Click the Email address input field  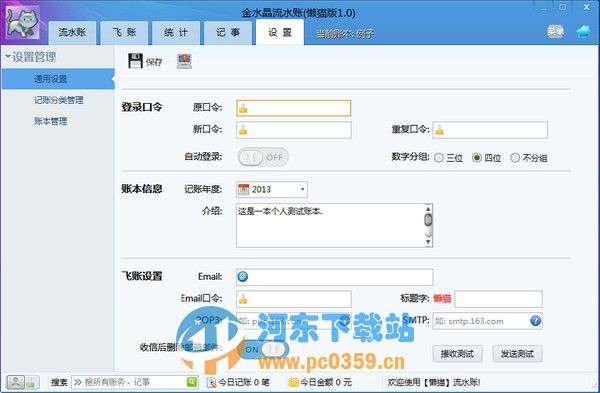click(x=335, y=277)
